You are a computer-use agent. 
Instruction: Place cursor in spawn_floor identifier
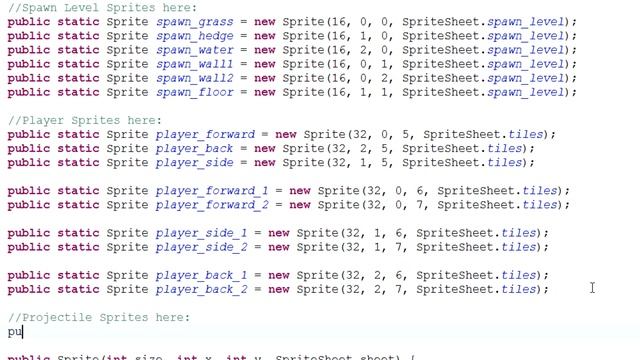[195, 92]
